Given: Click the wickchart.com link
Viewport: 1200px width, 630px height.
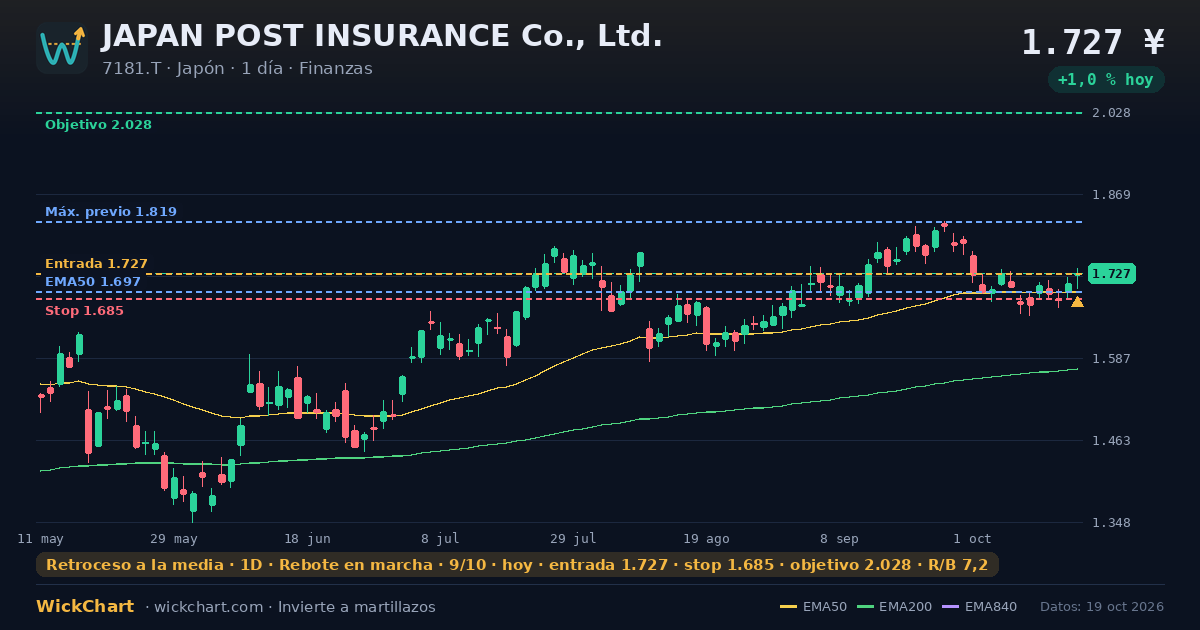Looking at the screenshot, I should [209, 607].
